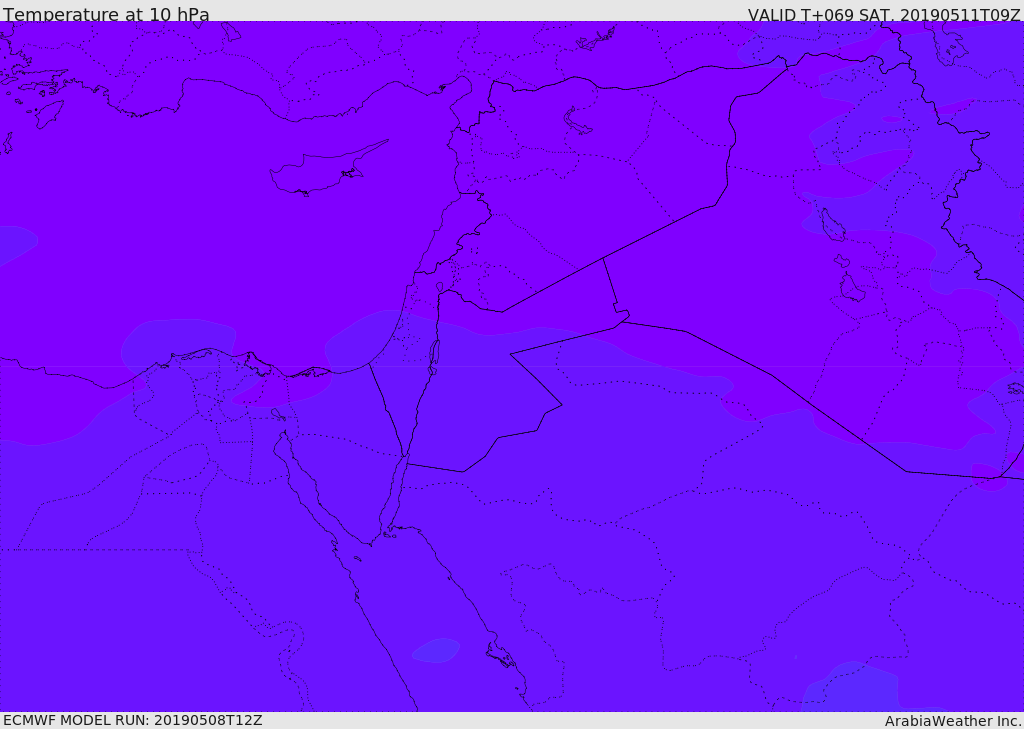Click the 'ECMWF MODEL RUN: 20190508T12Z' text
Screen dimensions: 1024x729
pos(133,721)
